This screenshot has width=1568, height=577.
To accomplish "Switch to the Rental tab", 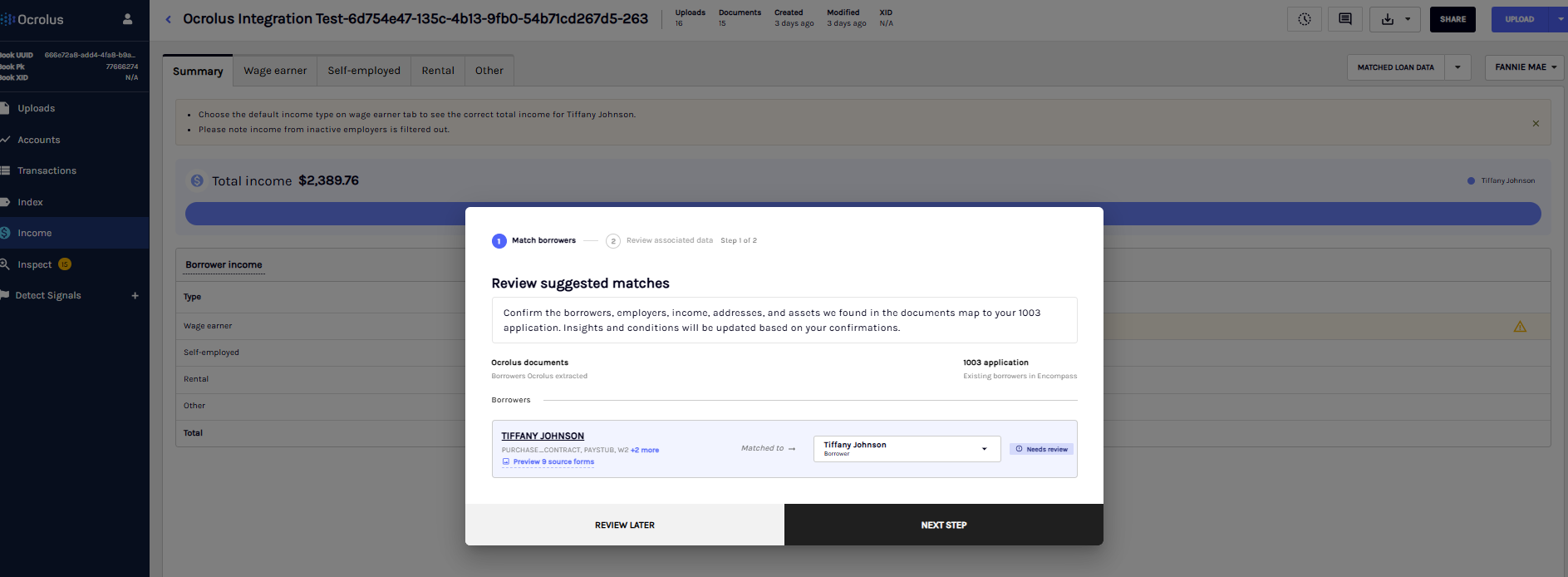I will pyautogui.click(x=438, y=71).
